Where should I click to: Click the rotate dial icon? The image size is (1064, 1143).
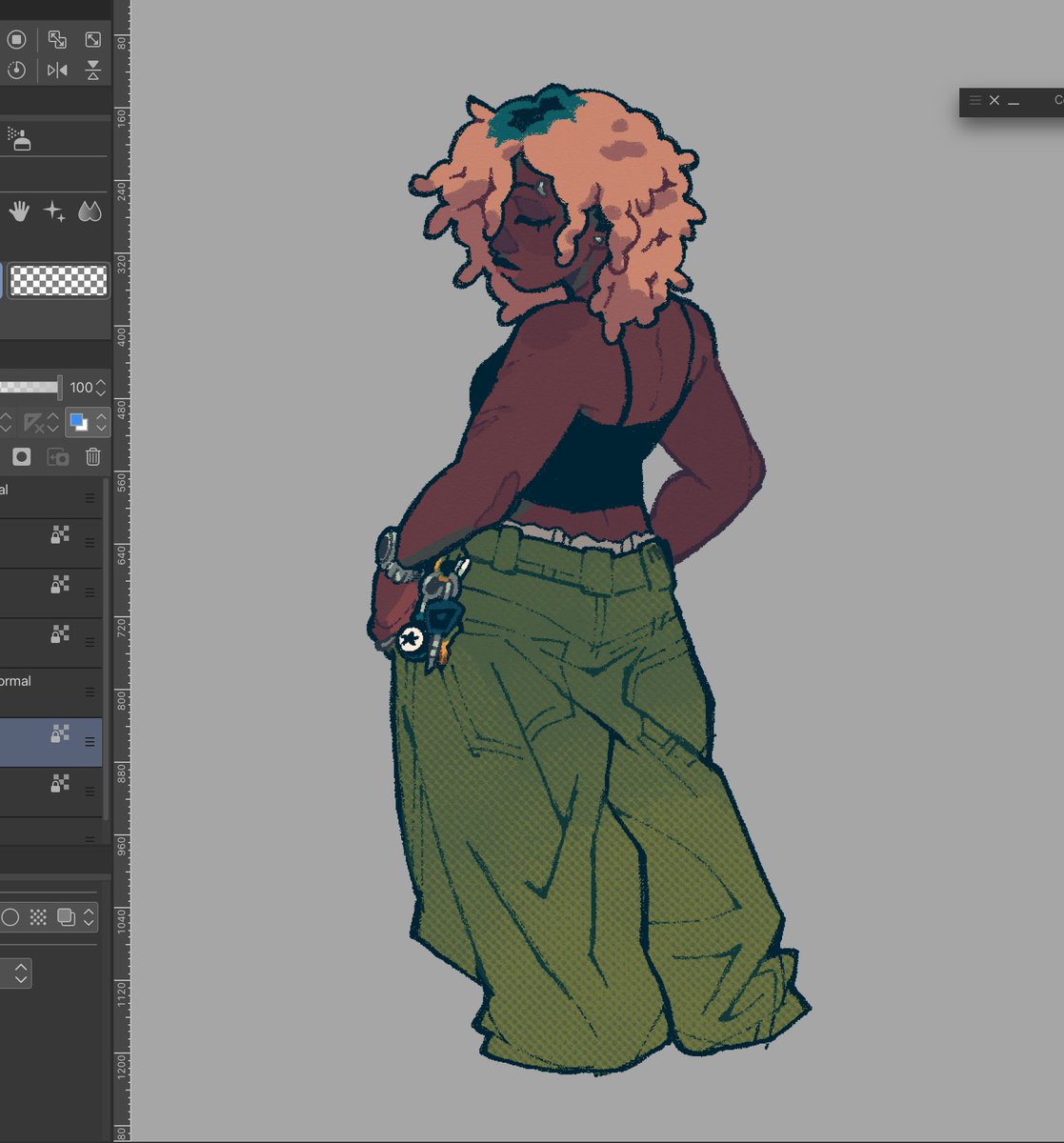[16, 70]
